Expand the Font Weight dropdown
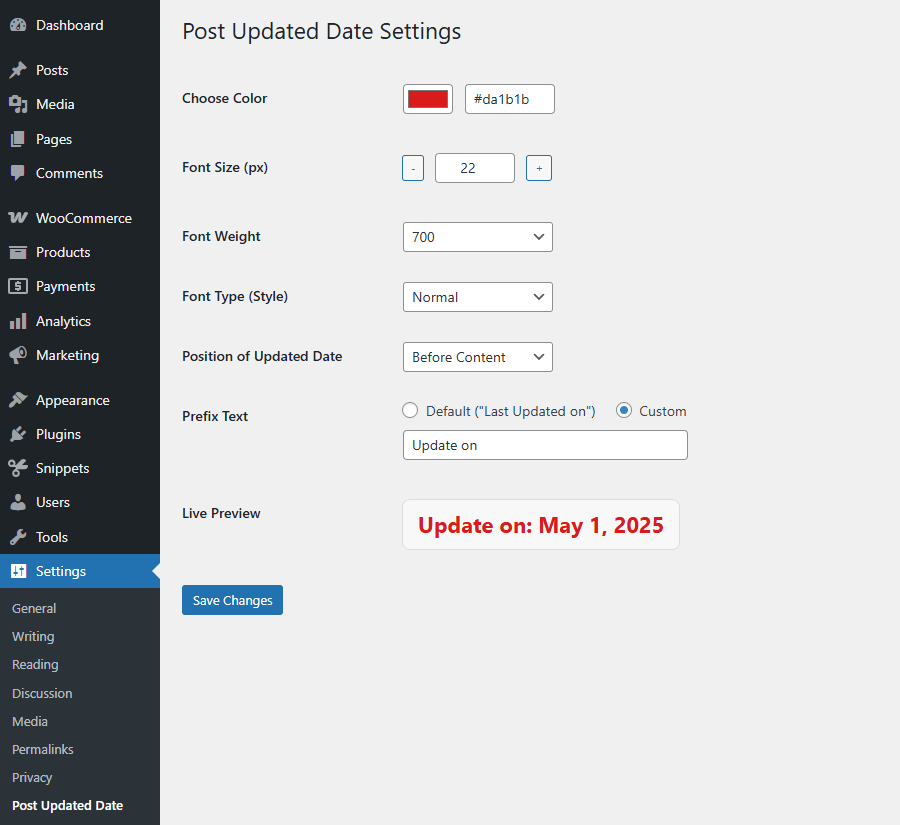 [478, 237]
